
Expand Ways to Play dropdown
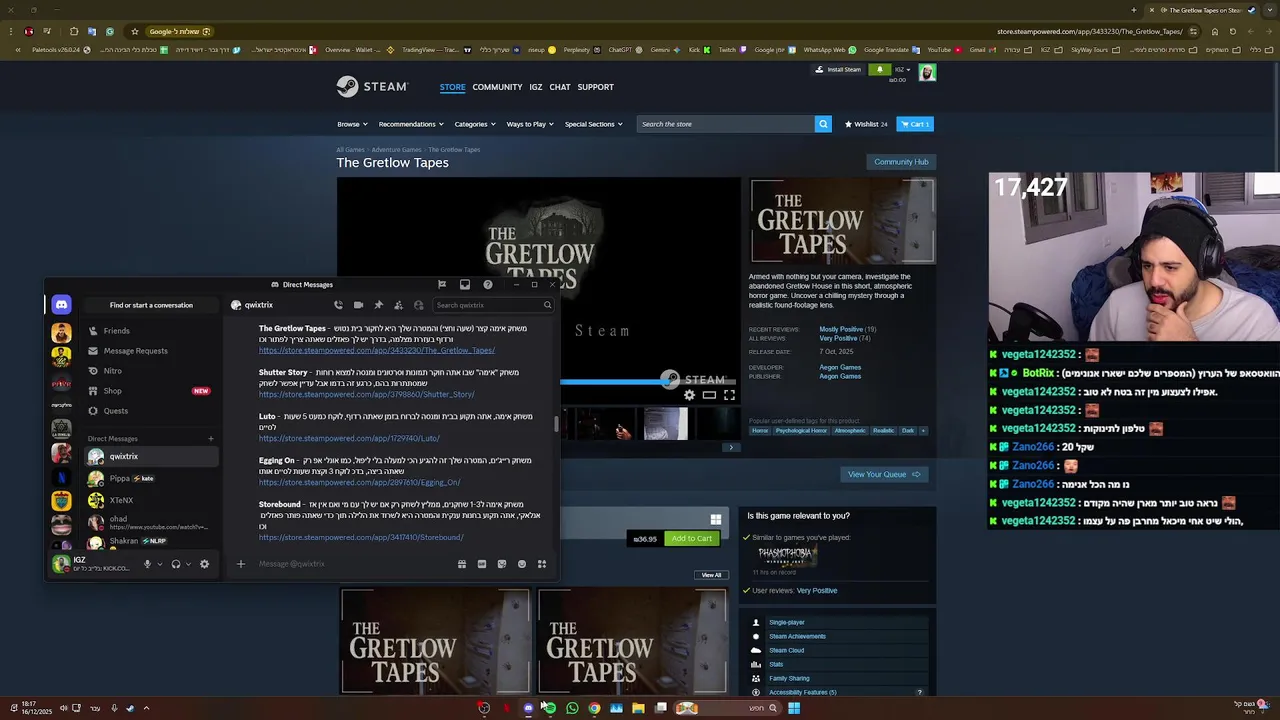pyautogui.click(x=530, y=124)
